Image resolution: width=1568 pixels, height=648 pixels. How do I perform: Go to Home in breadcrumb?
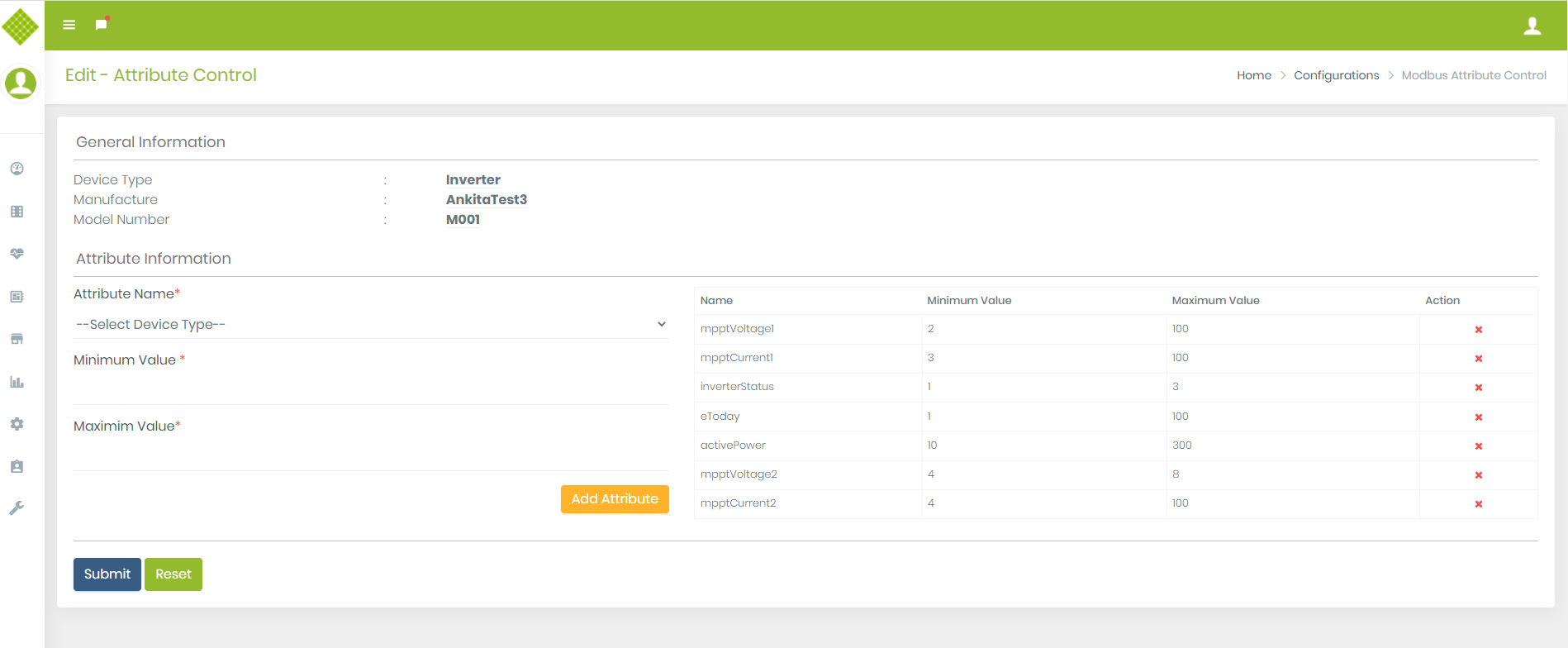pyautogui.click(x=1253, y=75)
